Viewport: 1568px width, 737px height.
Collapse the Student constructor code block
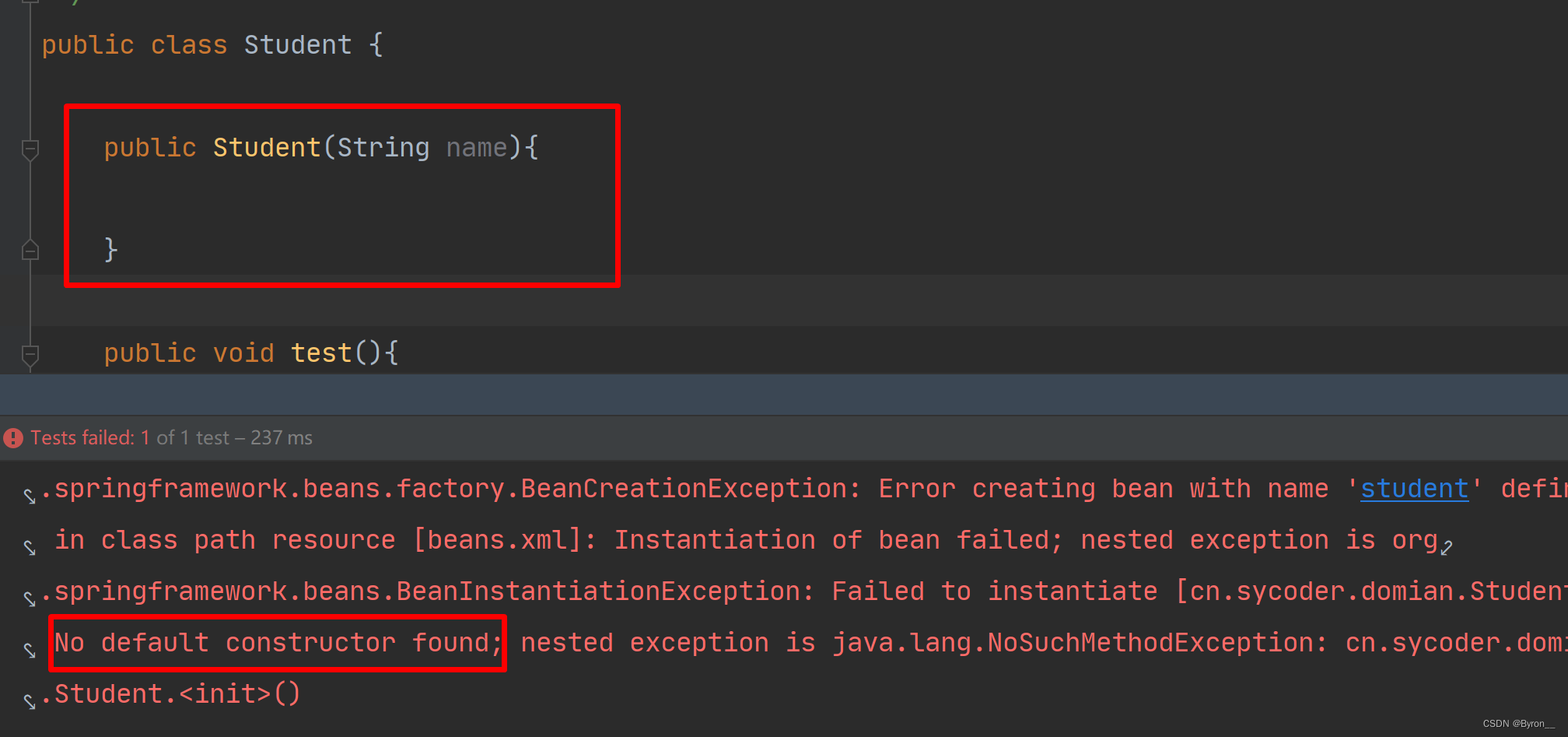30,149
